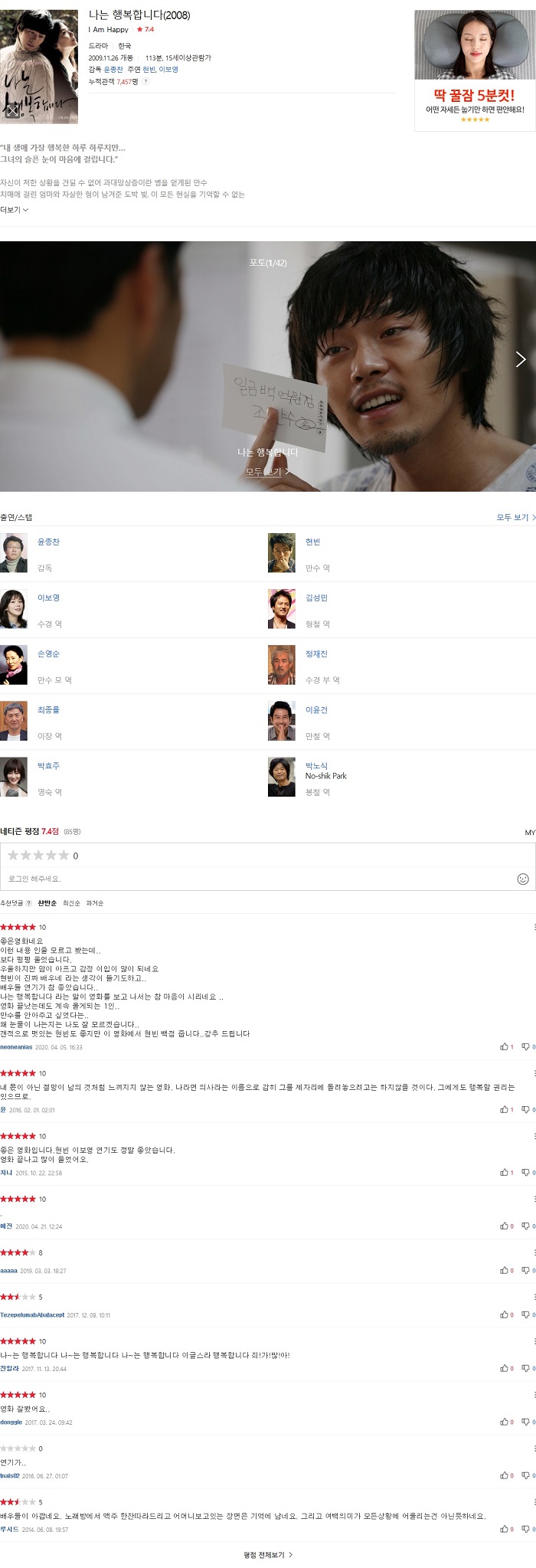Click help icon beside 추천댓글
536x1568 pixels.
pyautogui.click(x=29, y=903)
